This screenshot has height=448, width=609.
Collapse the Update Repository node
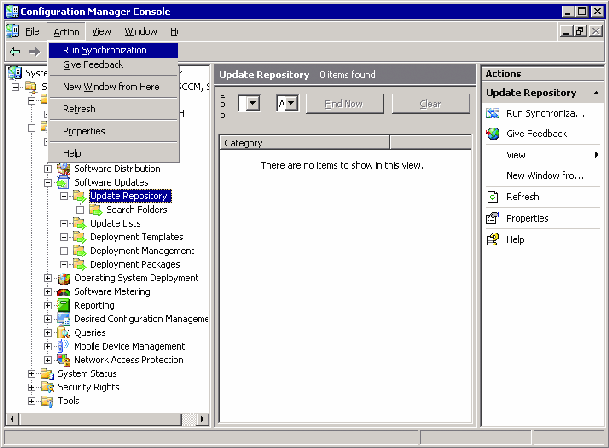tap(64, 196)
